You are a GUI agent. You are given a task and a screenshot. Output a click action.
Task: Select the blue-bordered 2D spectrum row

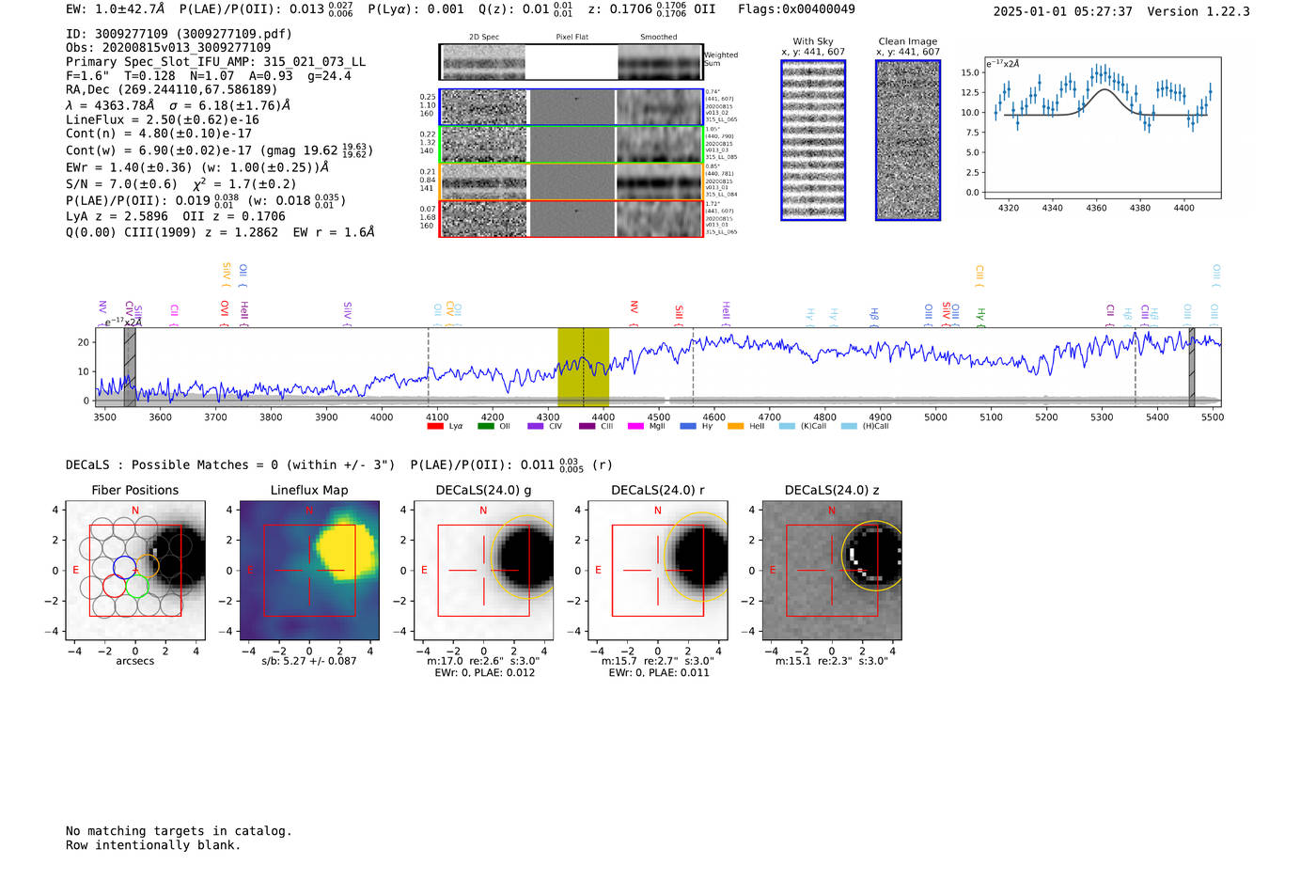[572, 107]
